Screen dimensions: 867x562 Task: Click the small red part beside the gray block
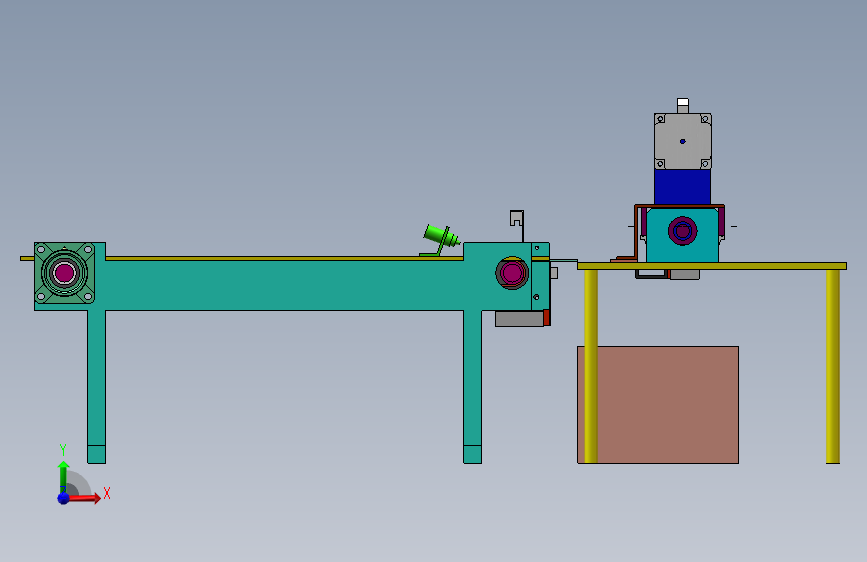point(547,318)
